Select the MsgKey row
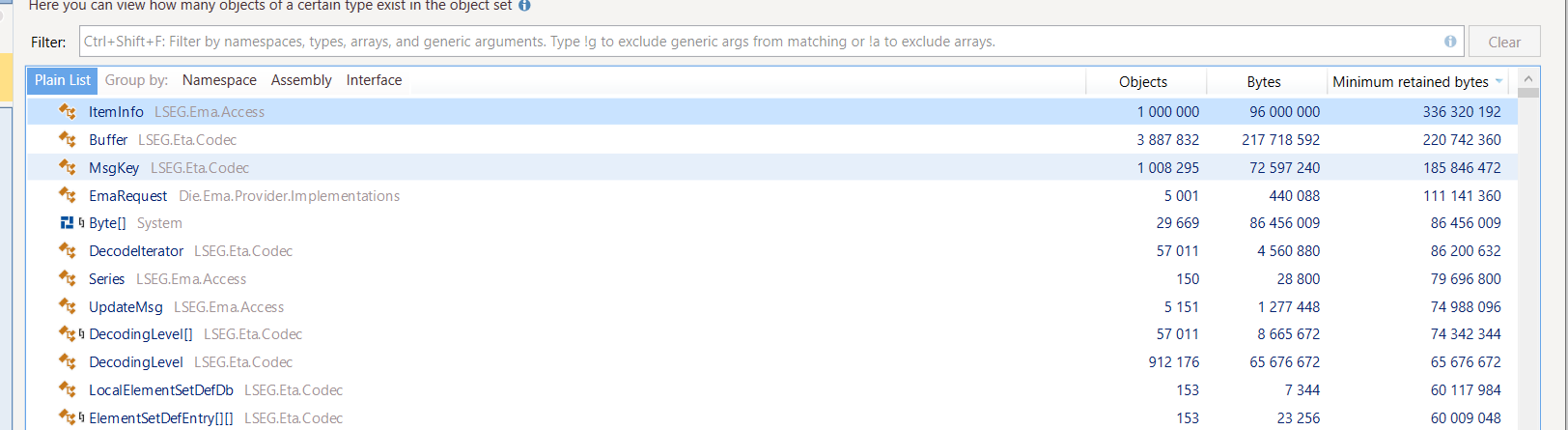Screen dimensions: 1568x430 pos(771,167)
